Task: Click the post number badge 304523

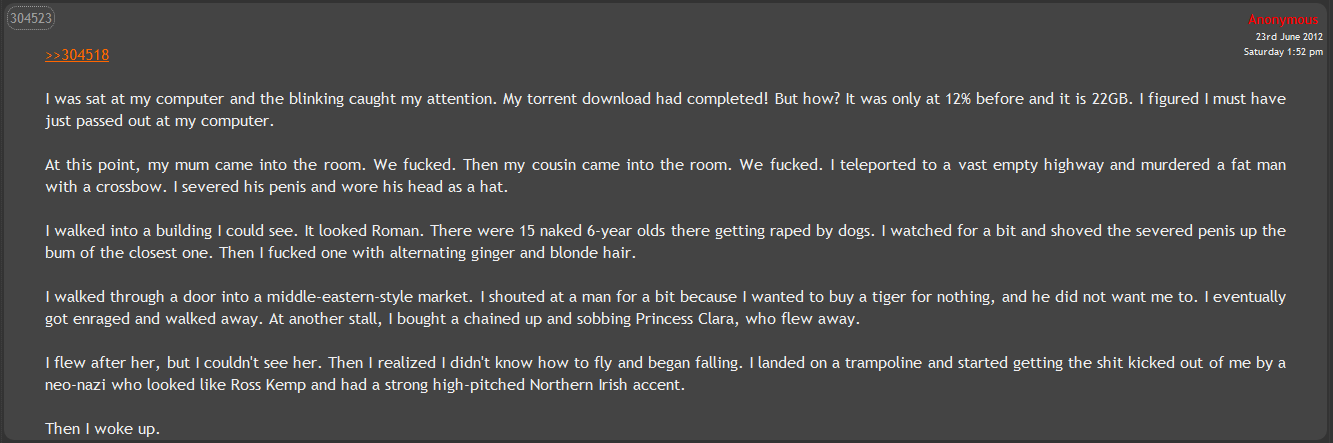Action: point(31,18)
